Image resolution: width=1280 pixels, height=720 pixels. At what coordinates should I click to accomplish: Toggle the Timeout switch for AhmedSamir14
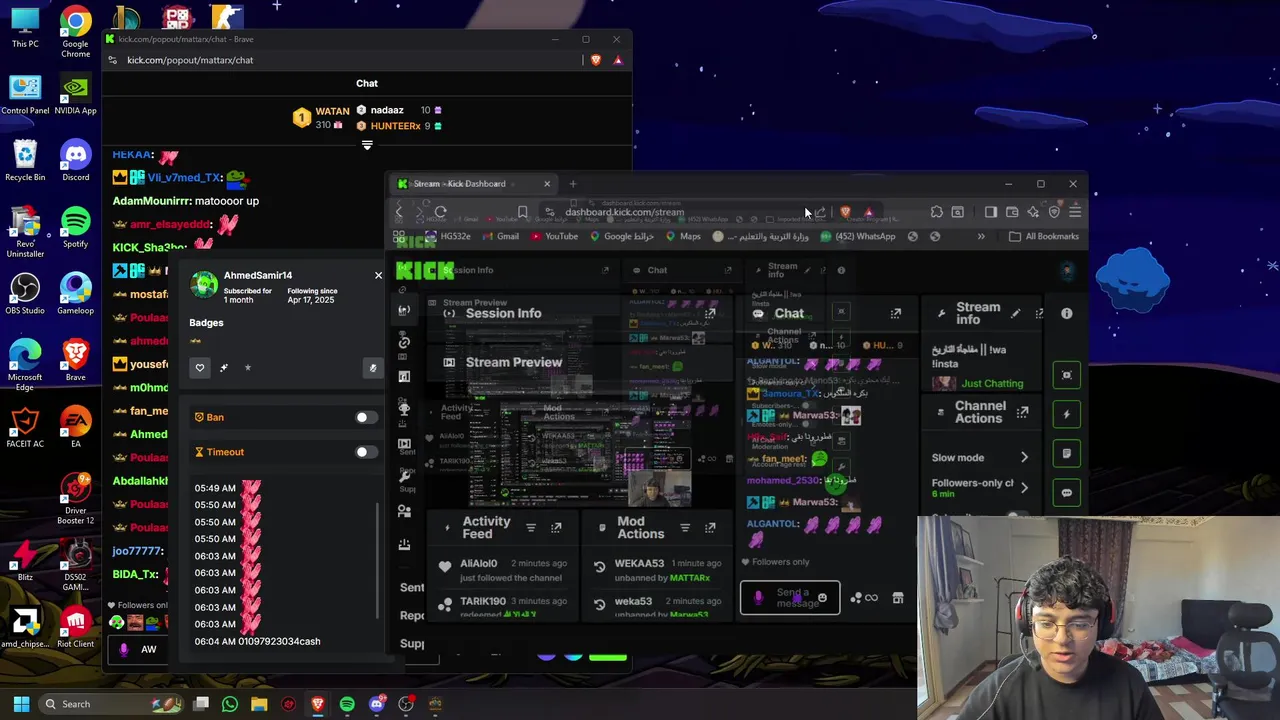[366, 452]
